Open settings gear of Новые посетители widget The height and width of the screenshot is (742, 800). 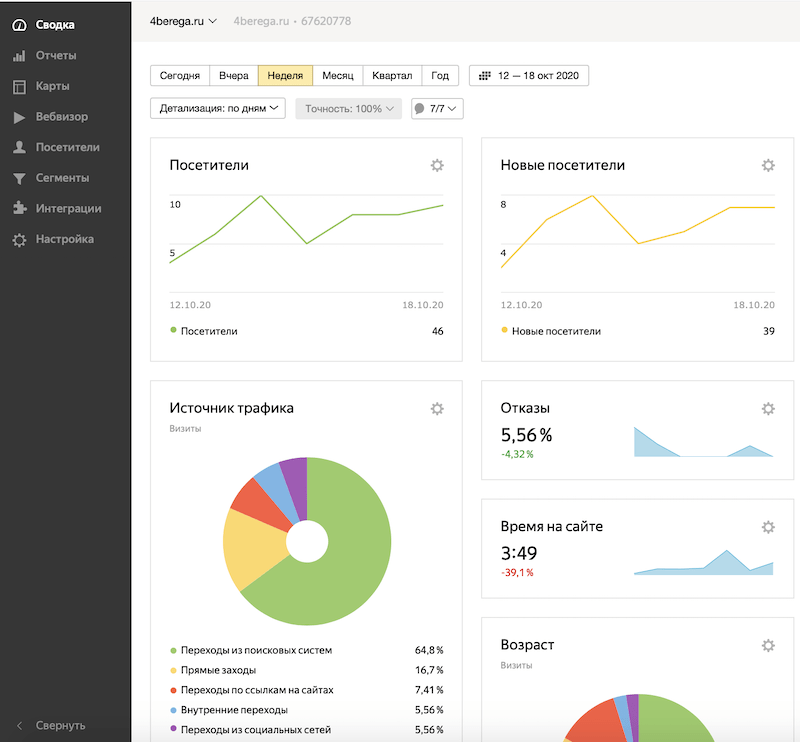coord(768,165)
